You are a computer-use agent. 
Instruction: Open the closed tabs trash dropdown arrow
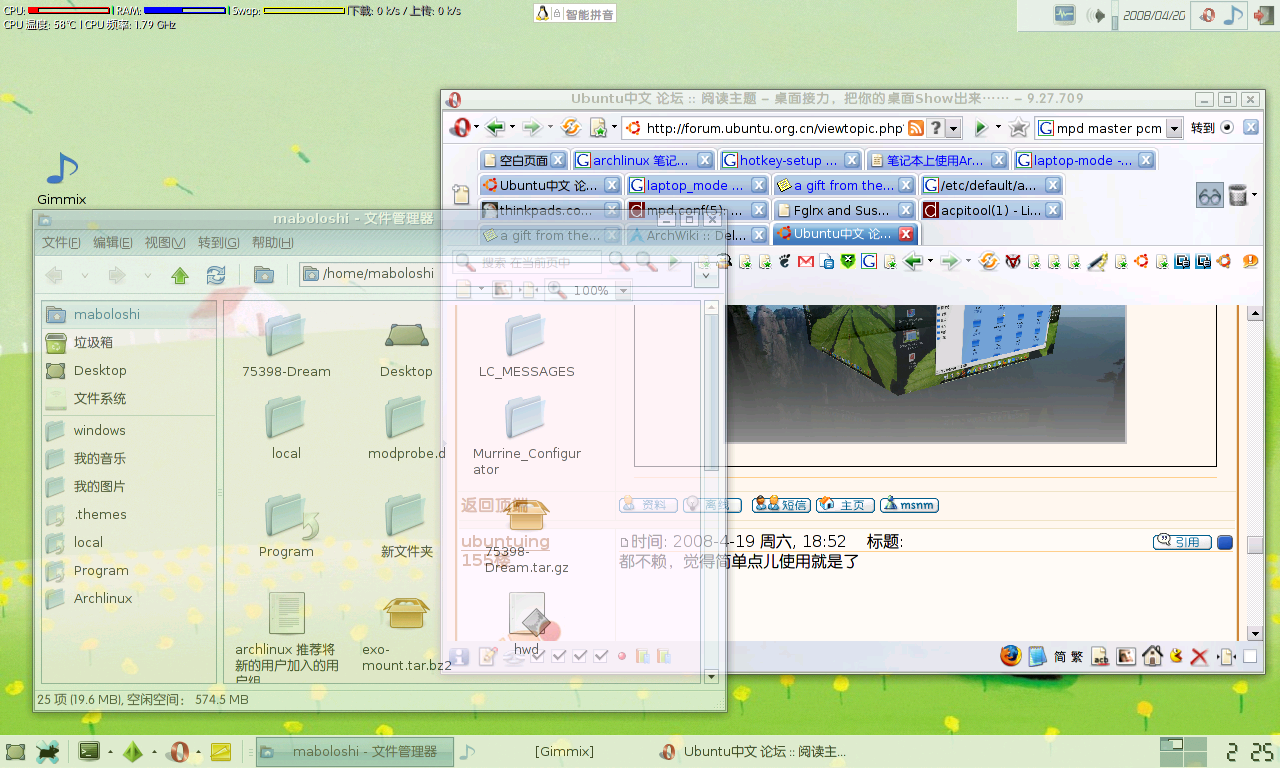[x=1254, y=195]
